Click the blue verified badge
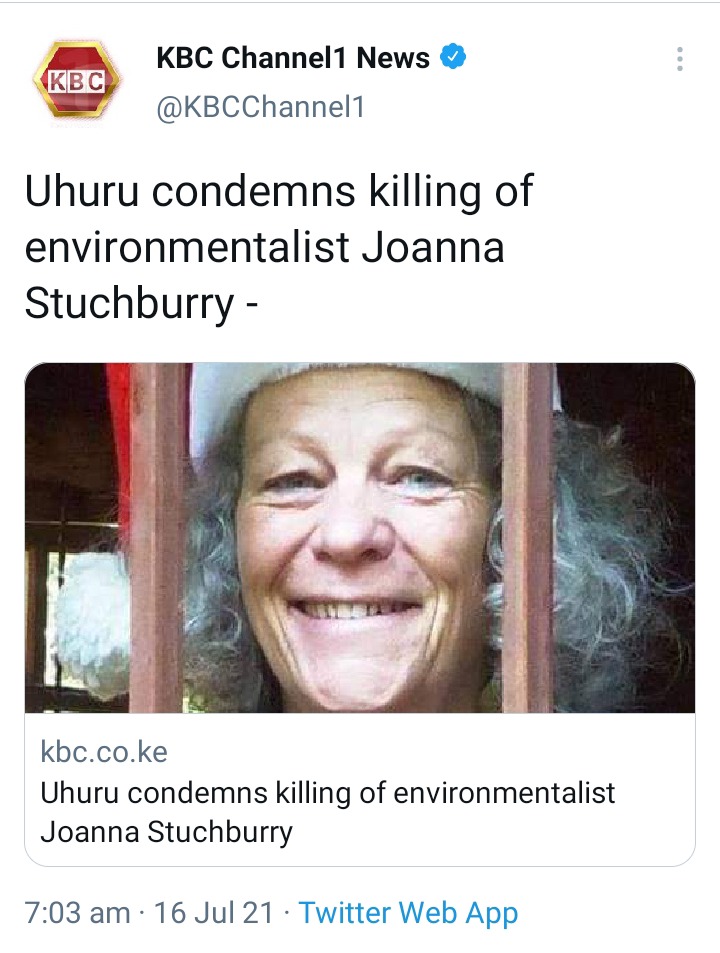720x953 pixels. pyautogui.click(x=454, y=59)
